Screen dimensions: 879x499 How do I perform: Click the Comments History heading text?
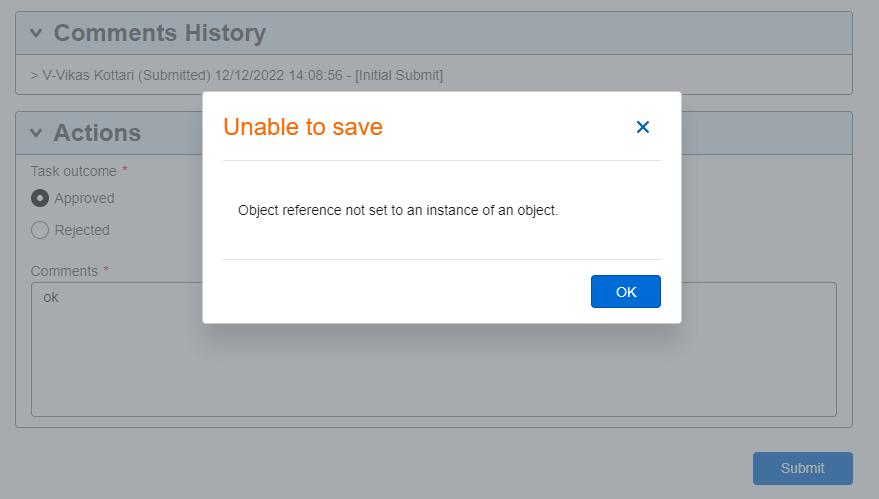tap(160, 33)
